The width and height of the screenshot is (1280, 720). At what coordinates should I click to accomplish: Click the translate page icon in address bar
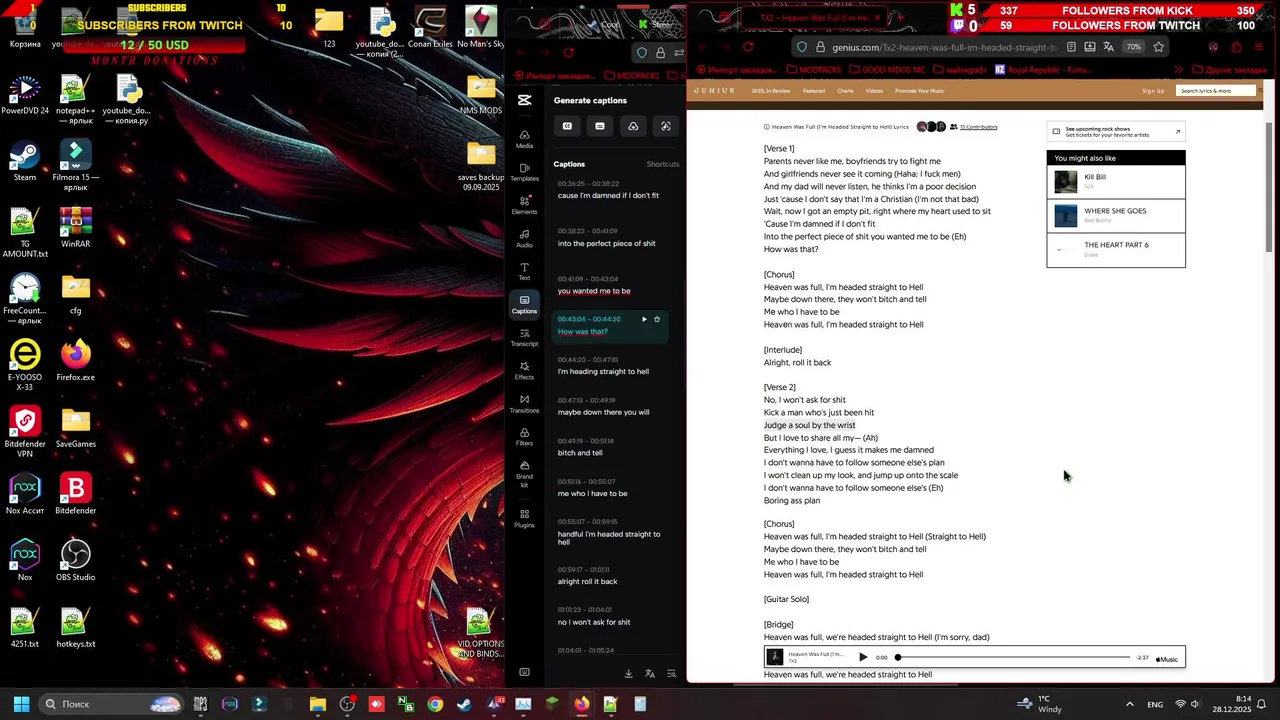pos(1108,47)
